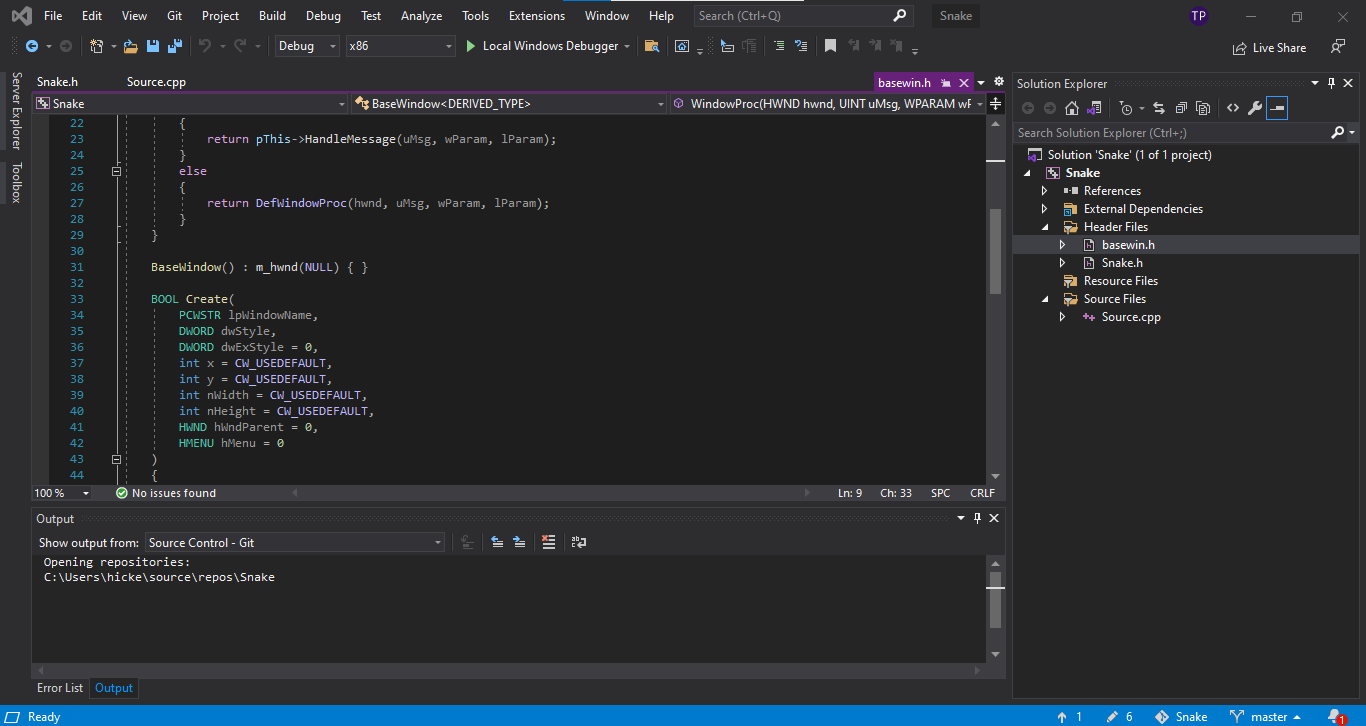1366x726 pixels.
Task: Click the code editor vertical scrollbar thumb
Action: click(x=995, y=251)
